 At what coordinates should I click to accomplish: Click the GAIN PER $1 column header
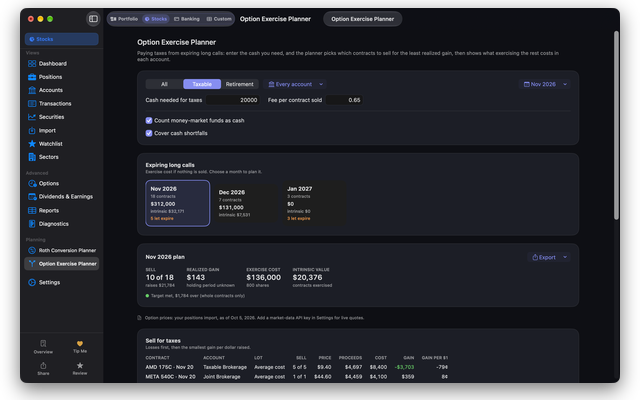point(435,358)
